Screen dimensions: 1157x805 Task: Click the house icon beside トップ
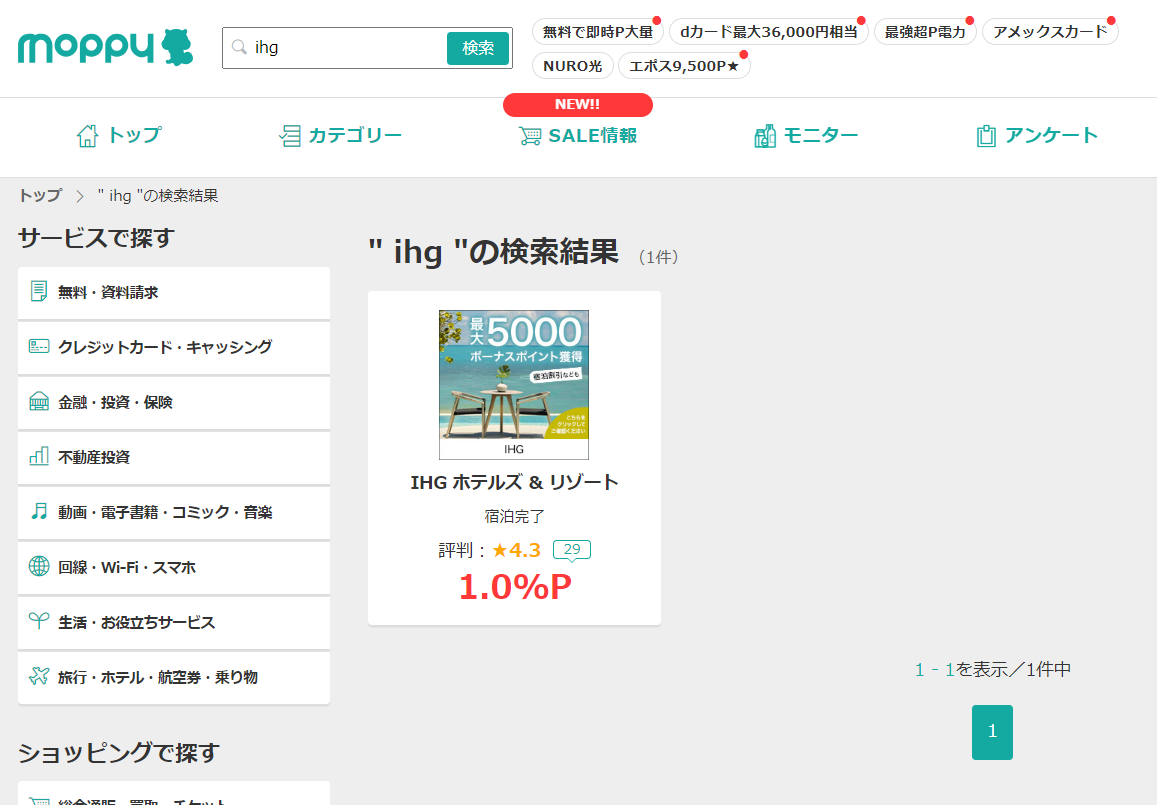tap(87, 136)
